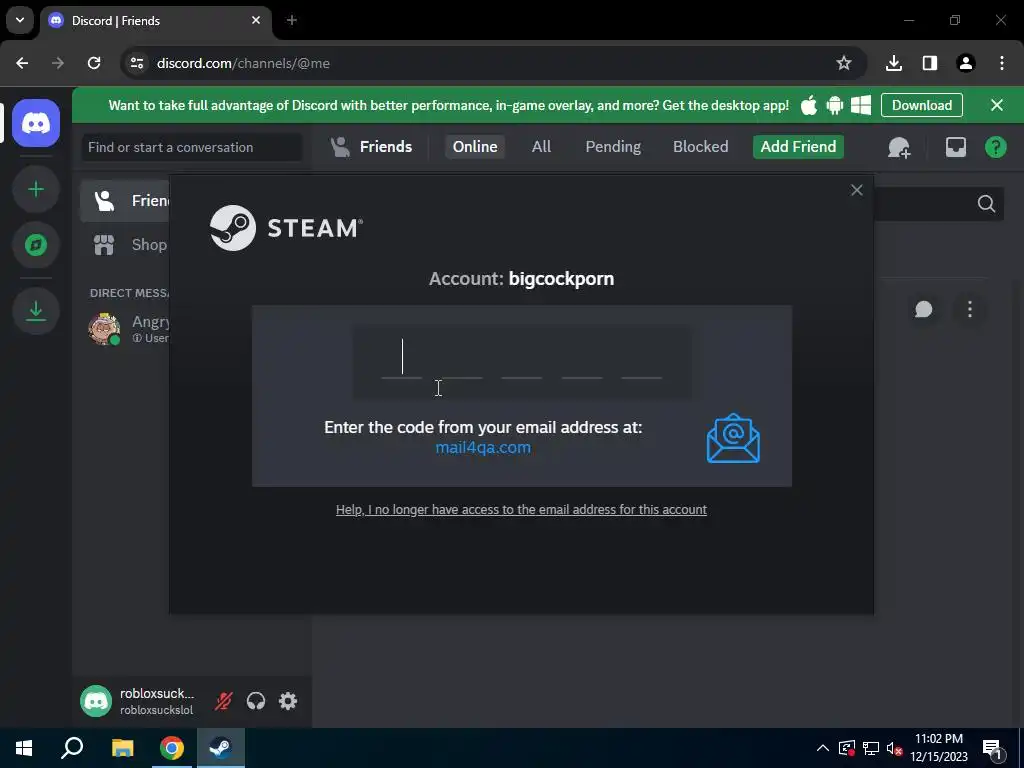Image resolution: width=1024 pixels, height=768 pixels.
Task: Open Chrome downloads icon
Action: tap(893, 63)
